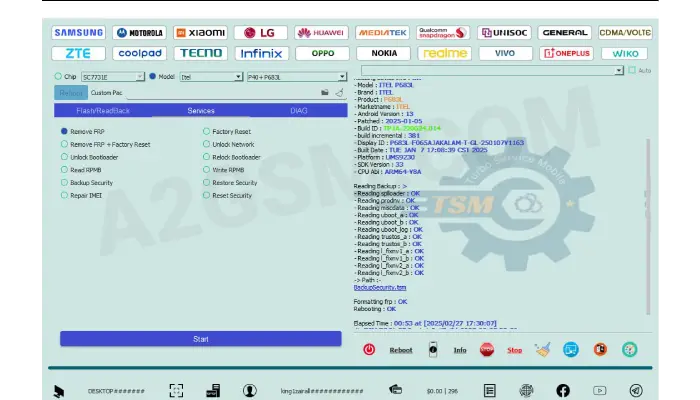Expand the SC7731E chip dropdown
Image resolution: width=700 pixels, height=400 pixels.
tap(140, 77)
